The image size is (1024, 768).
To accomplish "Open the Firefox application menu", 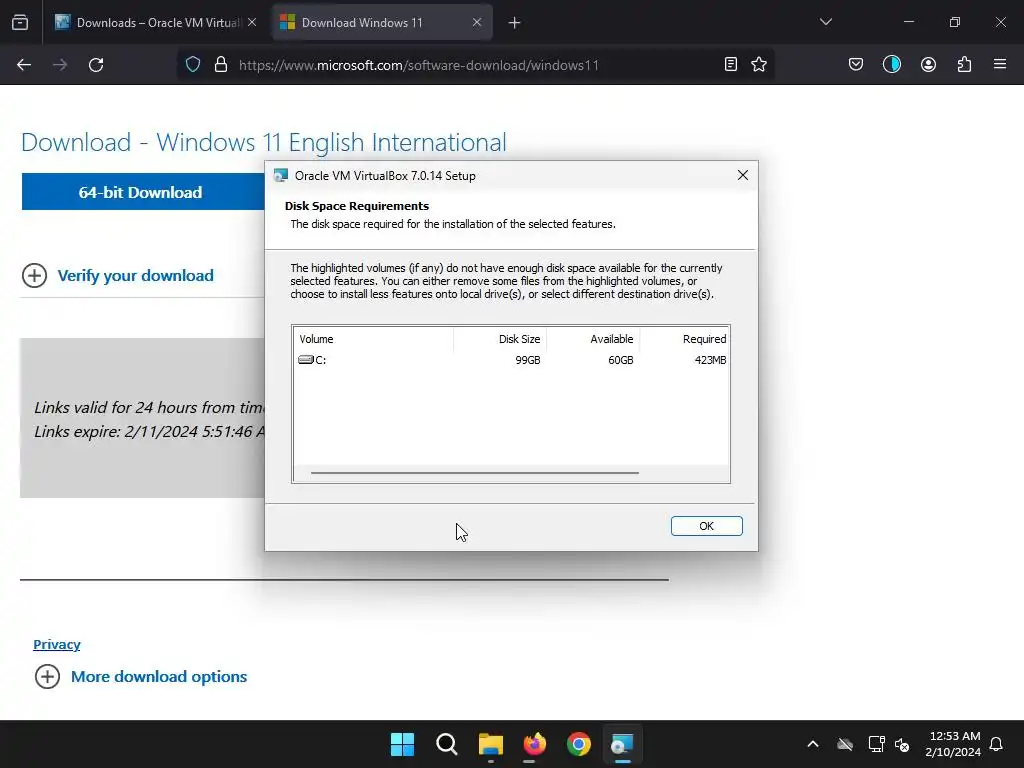I will (x=1000, y=64).
